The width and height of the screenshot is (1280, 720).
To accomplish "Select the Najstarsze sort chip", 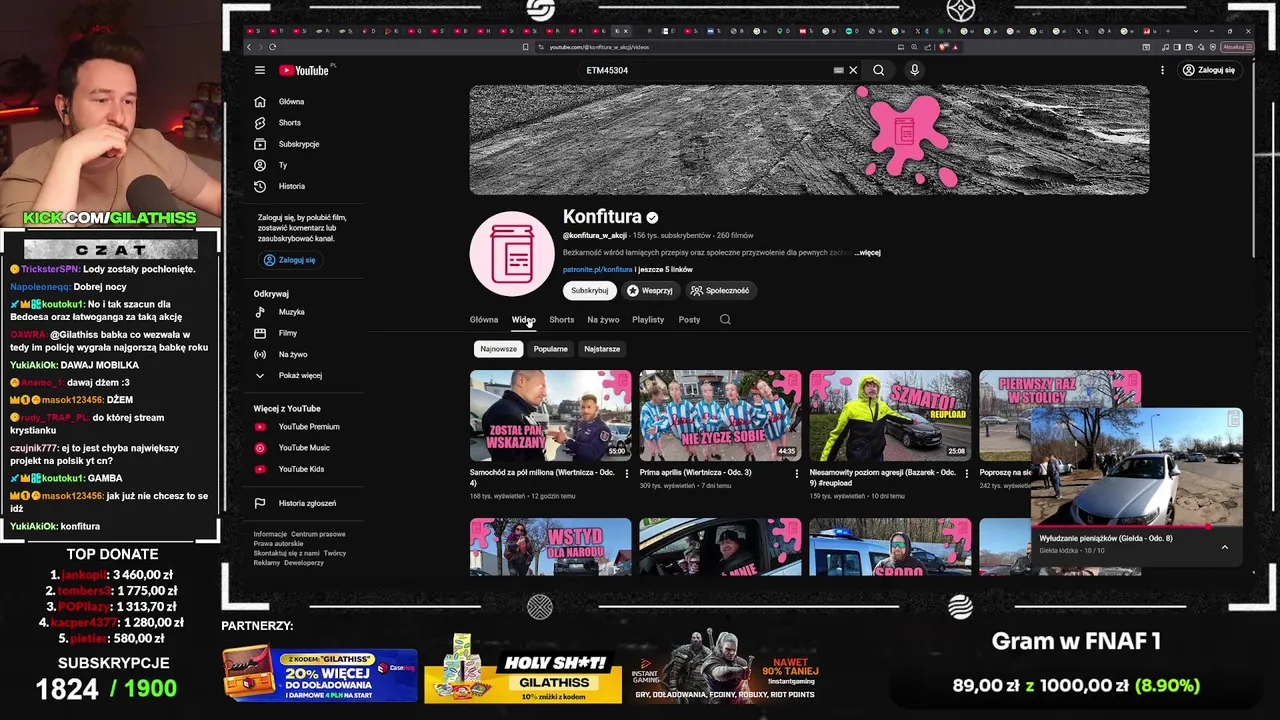I will tap(602, 349).
